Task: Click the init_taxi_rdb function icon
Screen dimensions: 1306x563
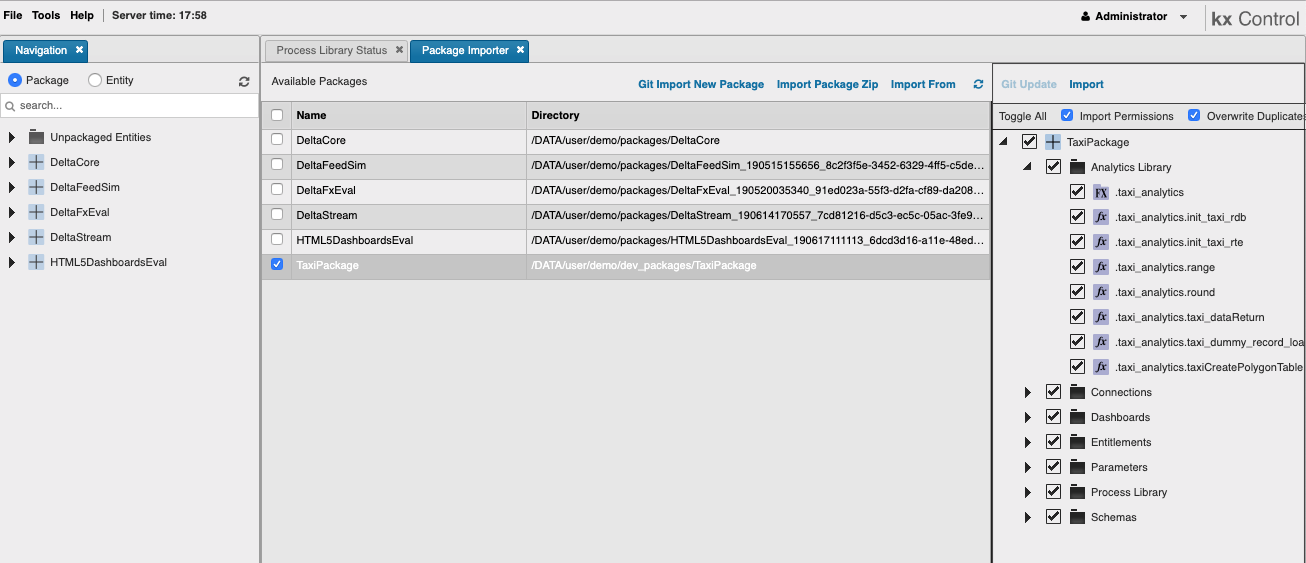Action: click(1101, 217)
